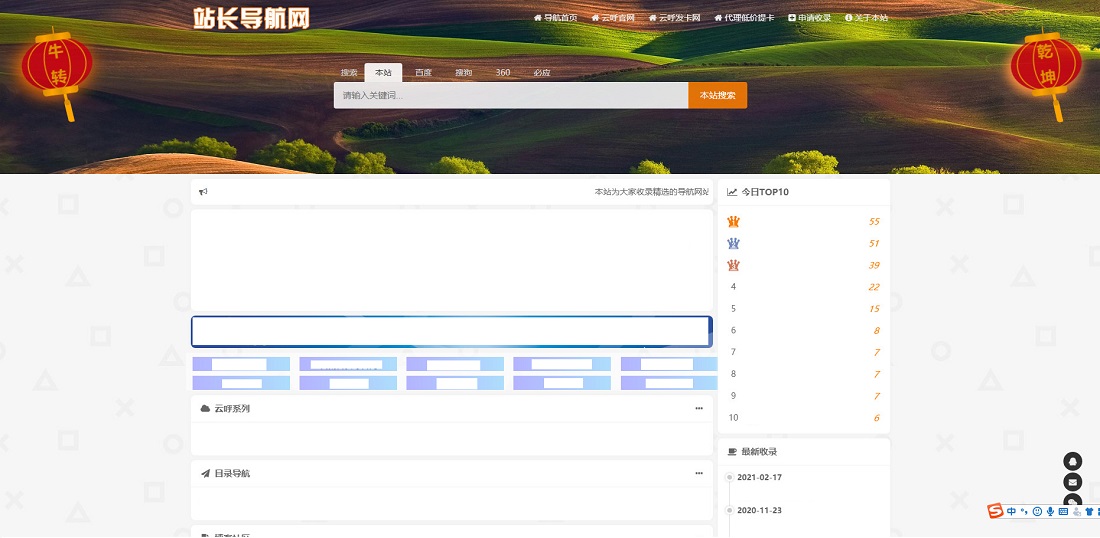Screen dimensions: 1100x538
Task: Toggle Sogou IME soft keyboard icon
Action: point(1063,511)
